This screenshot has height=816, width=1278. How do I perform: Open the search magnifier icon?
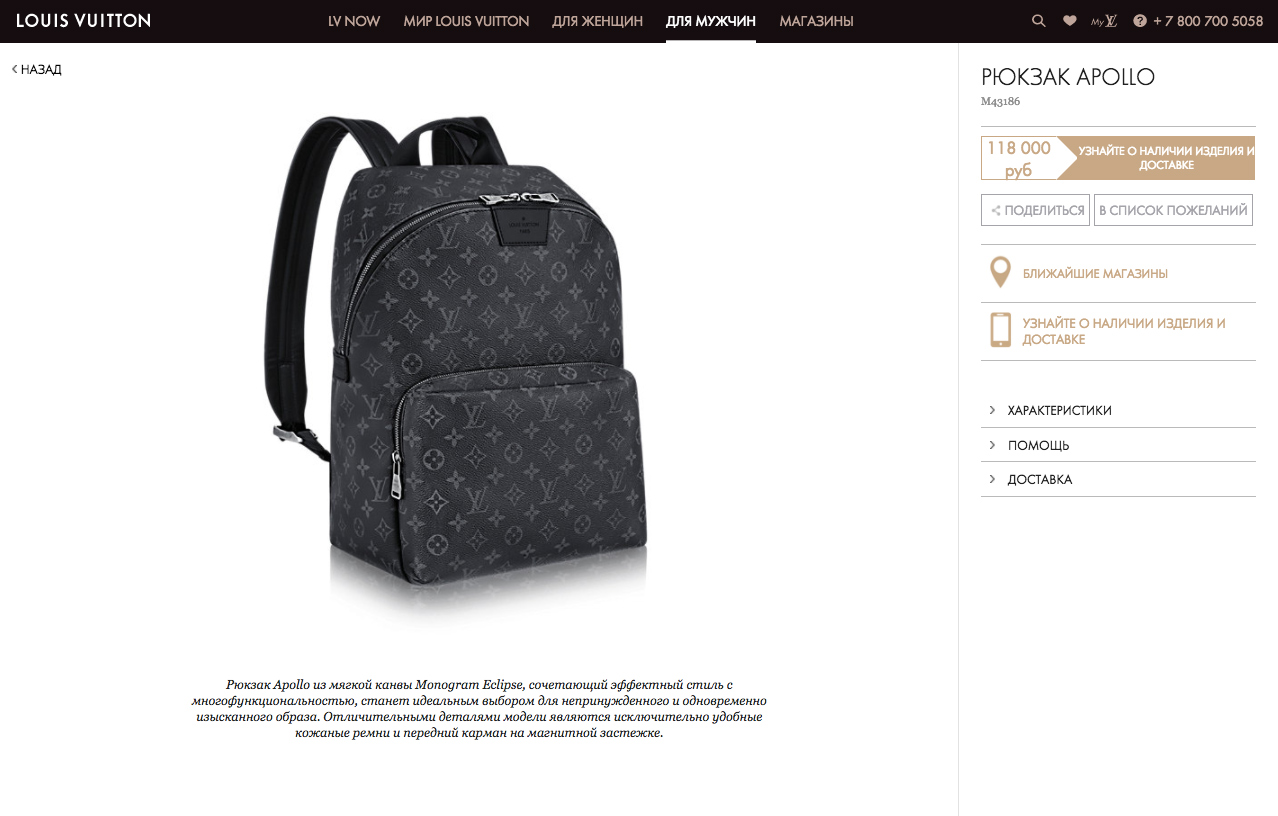1039,21
